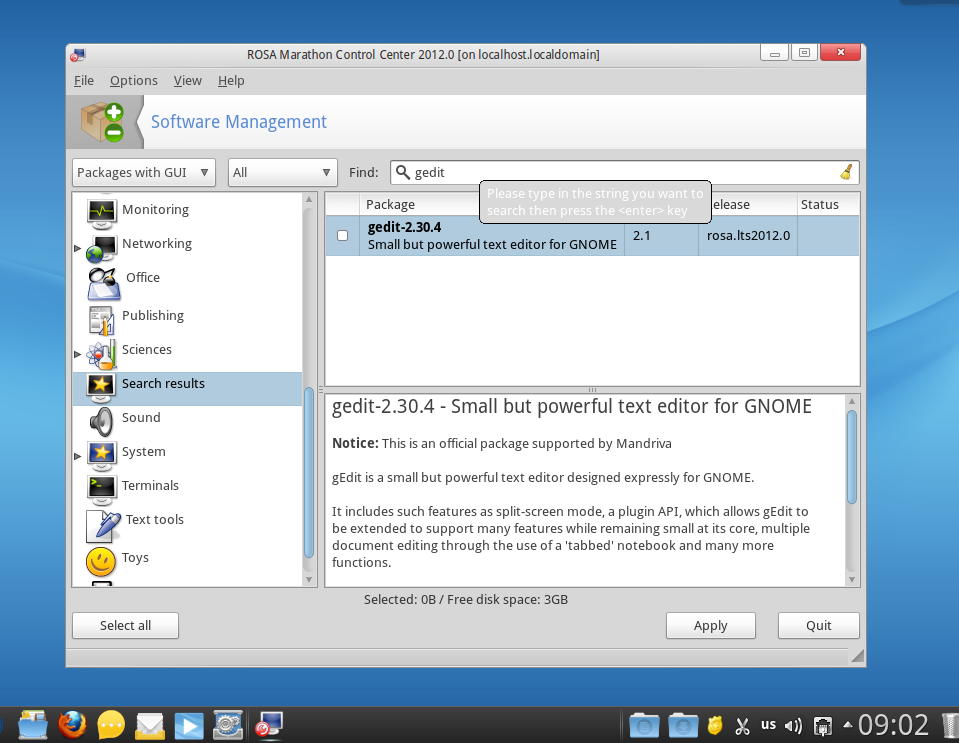Click the network connection tray icon

(822, 726)
